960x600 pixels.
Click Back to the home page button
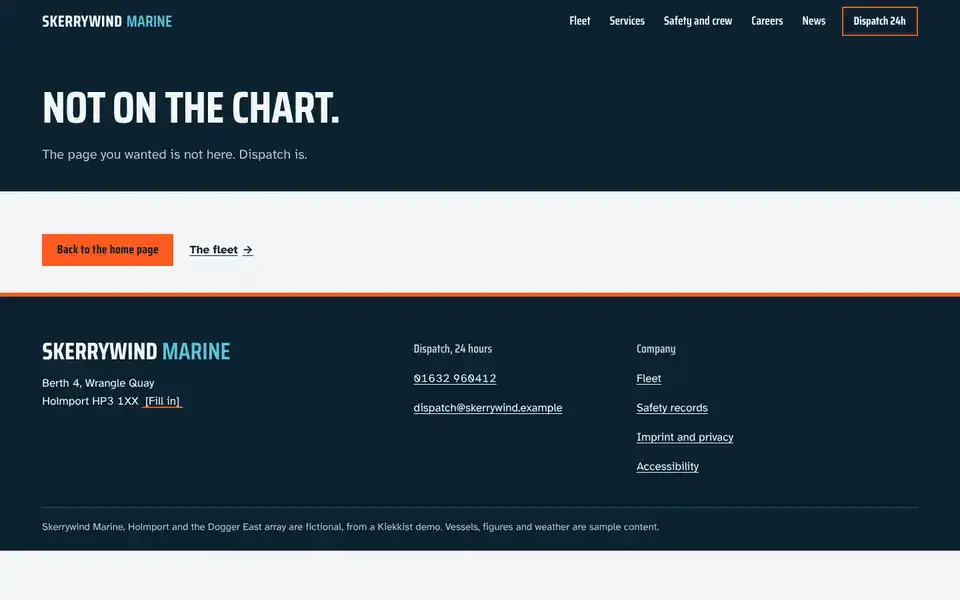pyautogui.click(x=107, y=250)
